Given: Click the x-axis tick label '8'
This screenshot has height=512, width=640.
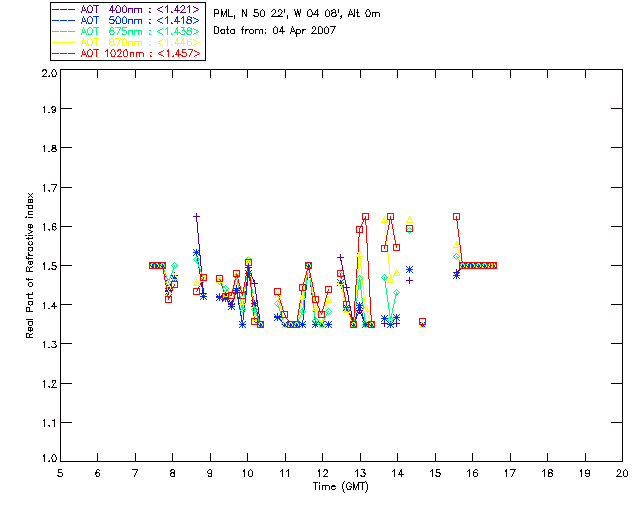Looking at the screenshot, I should (x=173, y=473).
